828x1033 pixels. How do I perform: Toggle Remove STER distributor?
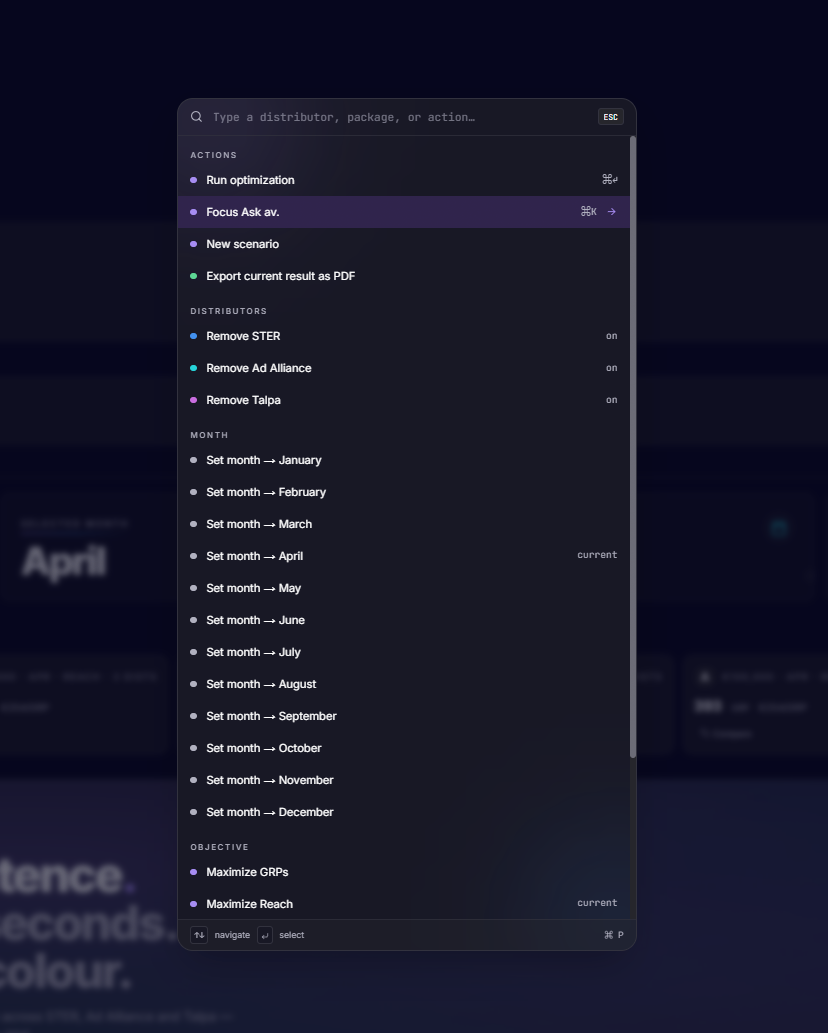(x=404, y=336)
